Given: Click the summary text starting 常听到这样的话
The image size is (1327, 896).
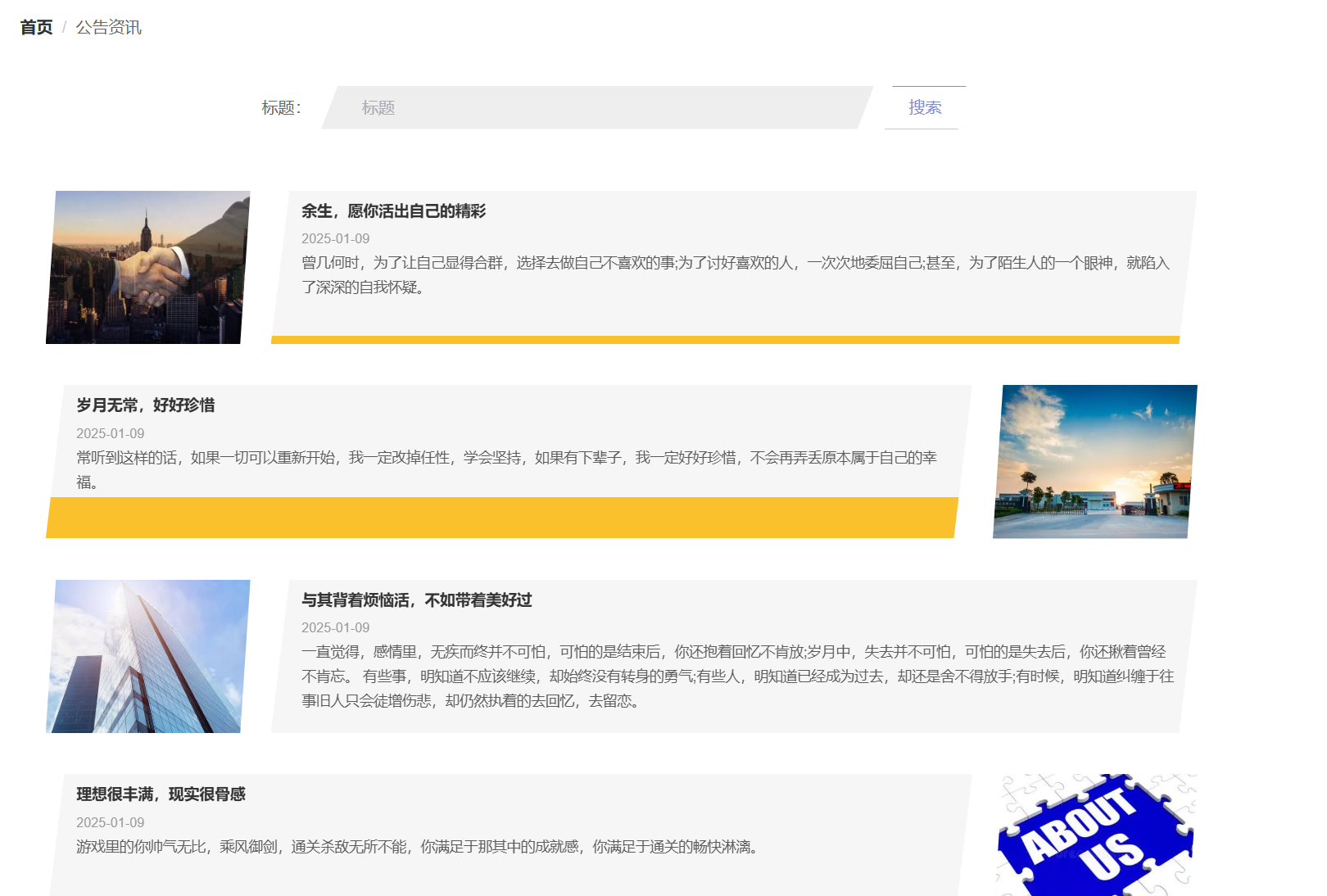Looking at the screenshot, I should point(506,469).
